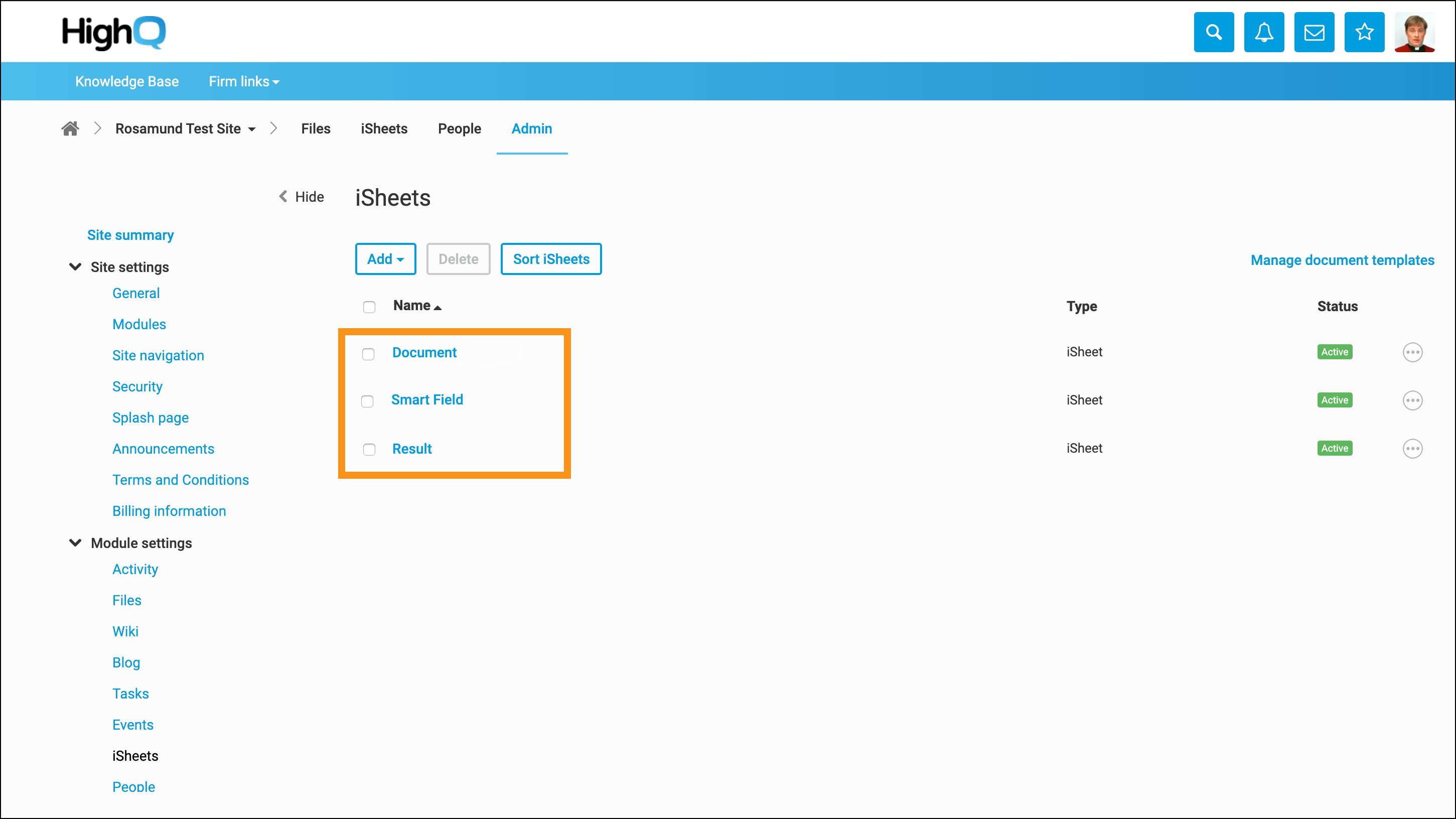Open the favourites star icon
This screenshot has height=819, width=1456.
click(1364, 32)
